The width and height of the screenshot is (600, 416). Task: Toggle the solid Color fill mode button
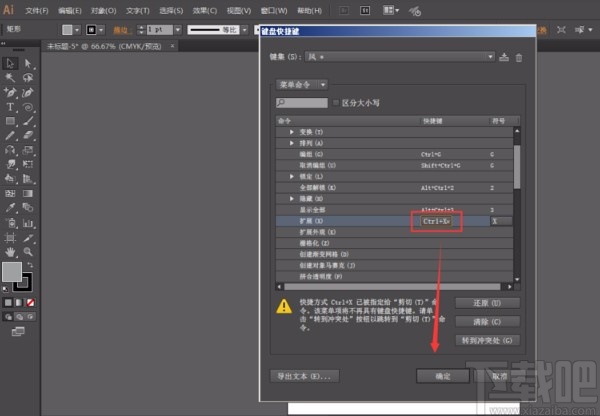coord(8,303)
